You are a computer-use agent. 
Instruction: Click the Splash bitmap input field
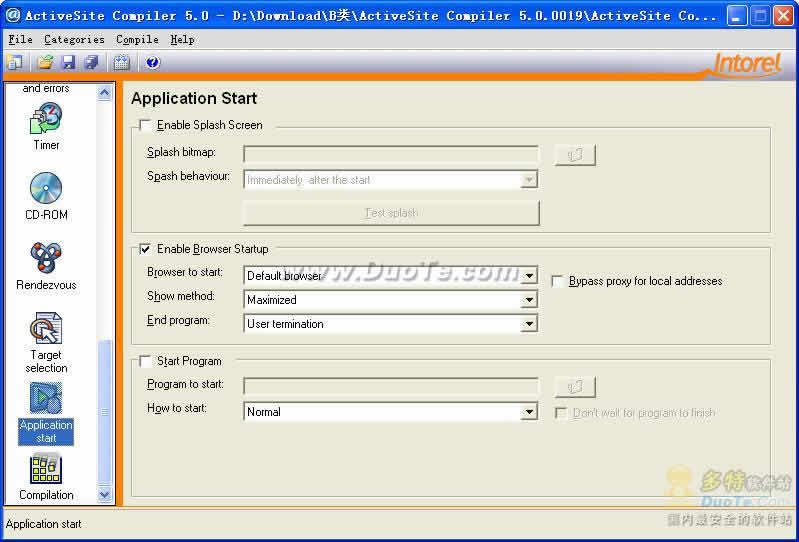(x=391, y=154)
